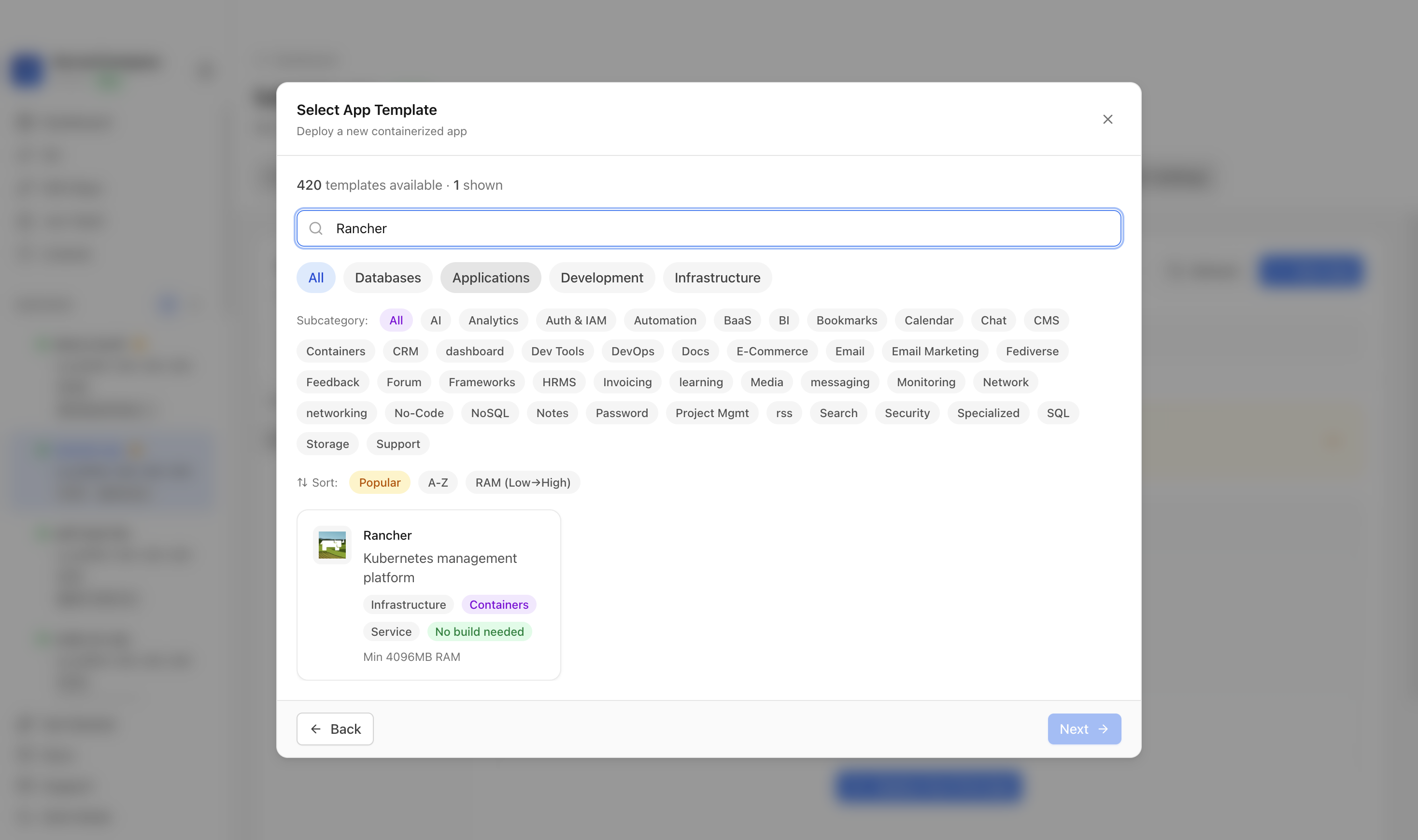Sort templates by Popular
1418x840 pixels.
[380, 482]
